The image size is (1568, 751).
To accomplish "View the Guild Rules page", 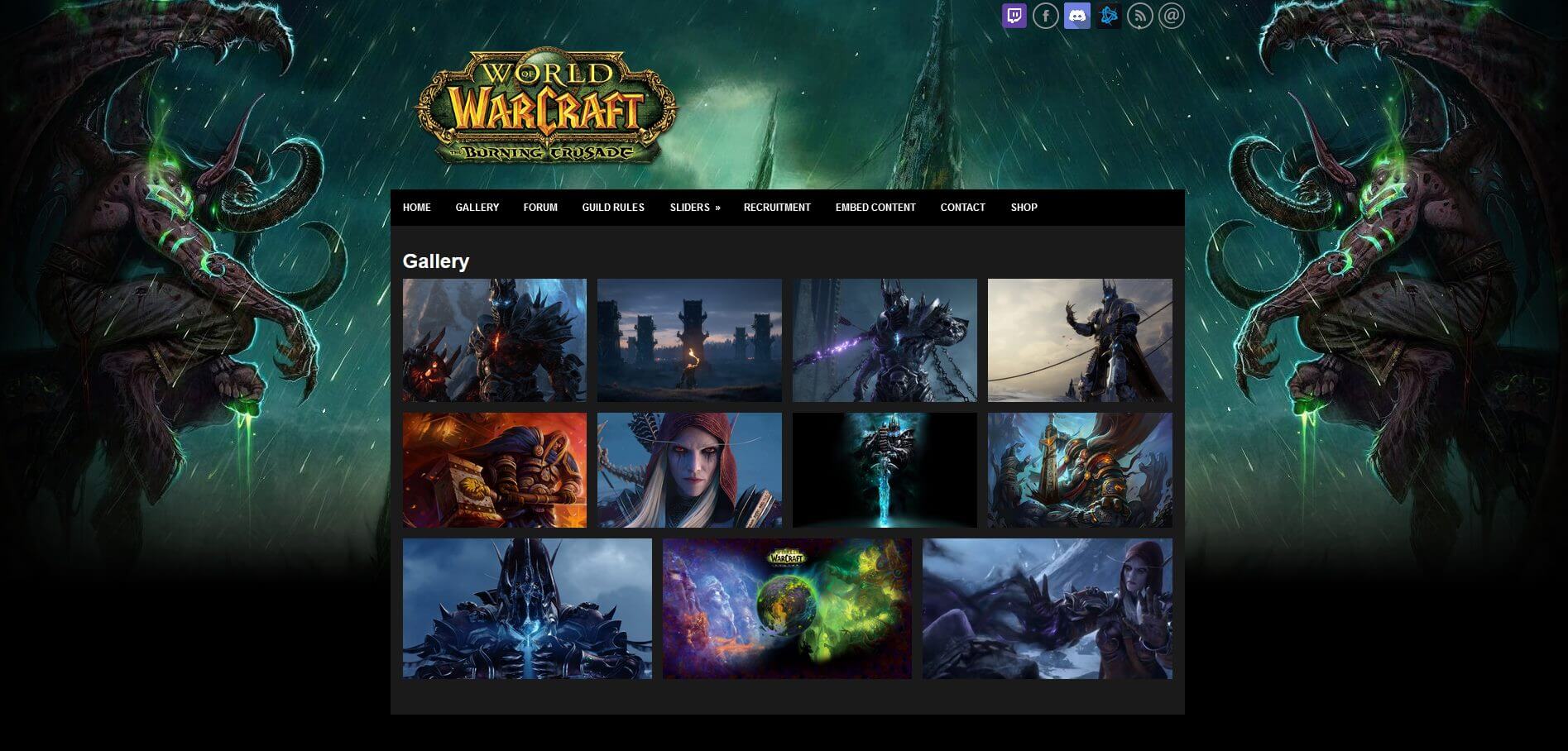I will click(x=612, y=208).
